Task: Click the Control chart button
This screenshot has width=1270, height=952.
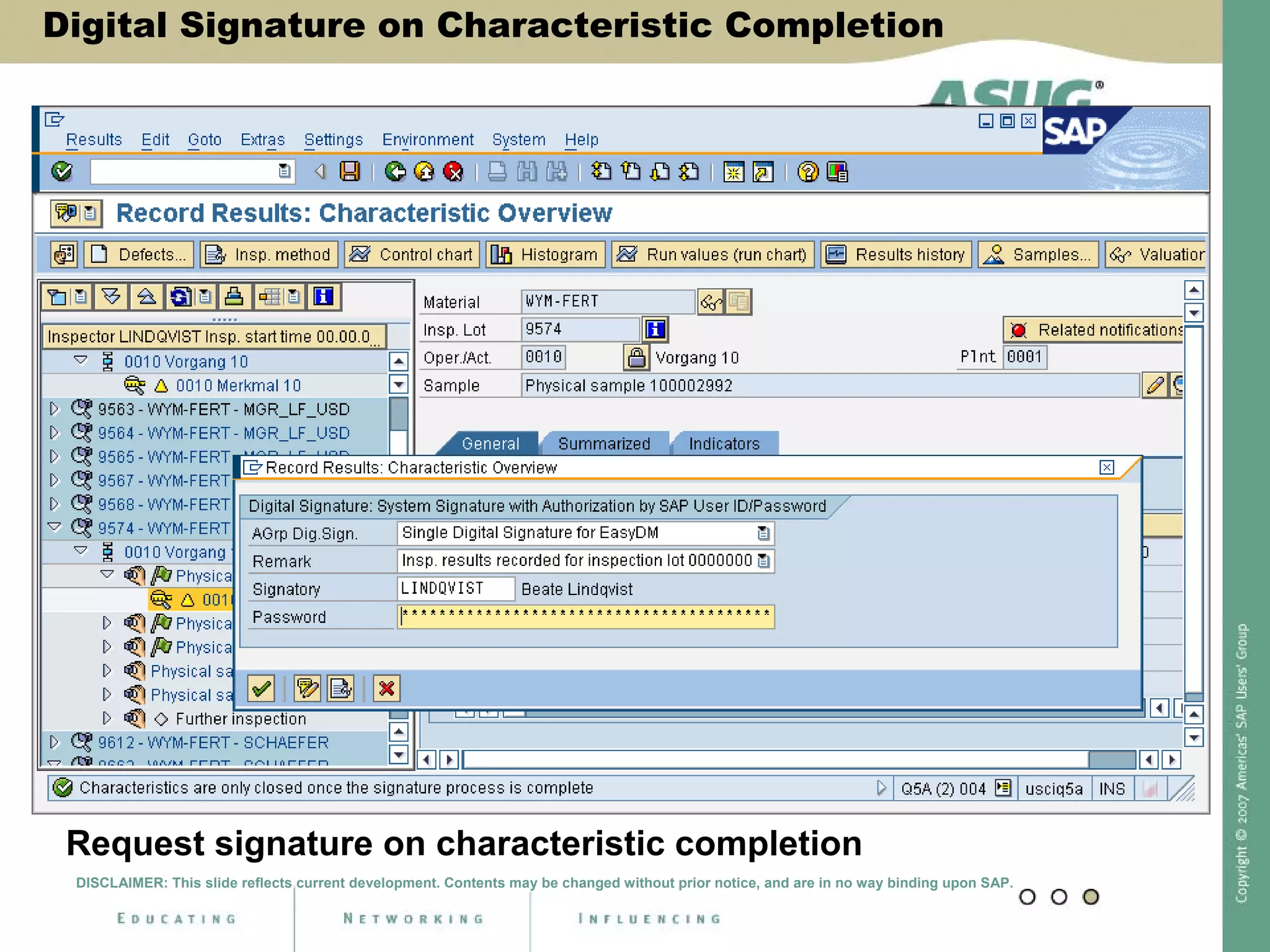Action: pyautogui.click(x=412, y=255)
